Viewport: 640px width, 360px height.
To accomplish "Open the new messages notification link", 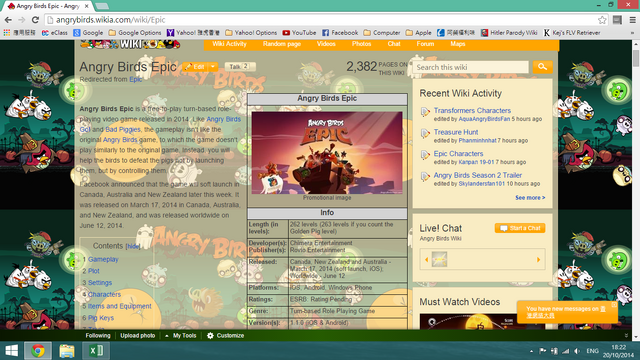I will click(x=566, y=312).
